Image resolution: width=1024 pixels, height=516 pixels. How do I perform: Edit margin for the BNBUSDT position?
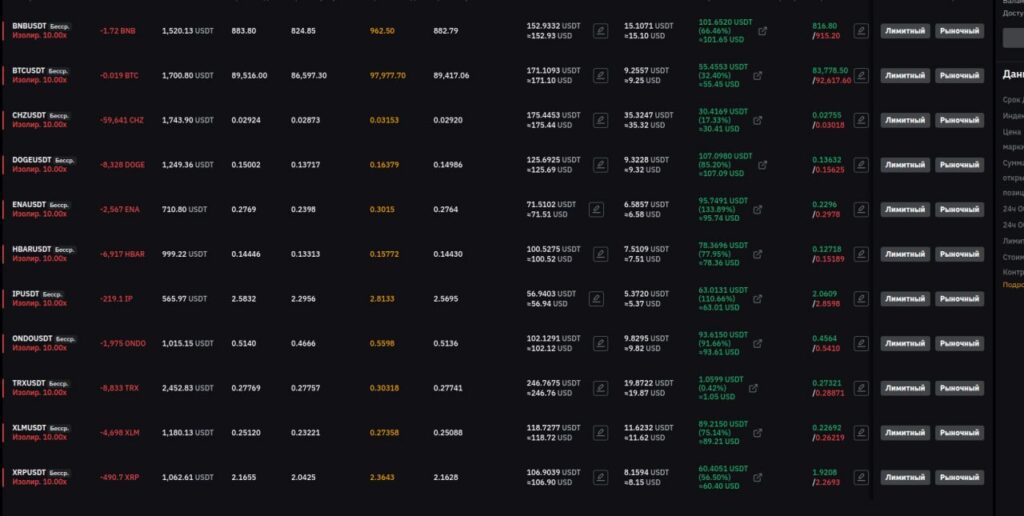pos(600,31)
